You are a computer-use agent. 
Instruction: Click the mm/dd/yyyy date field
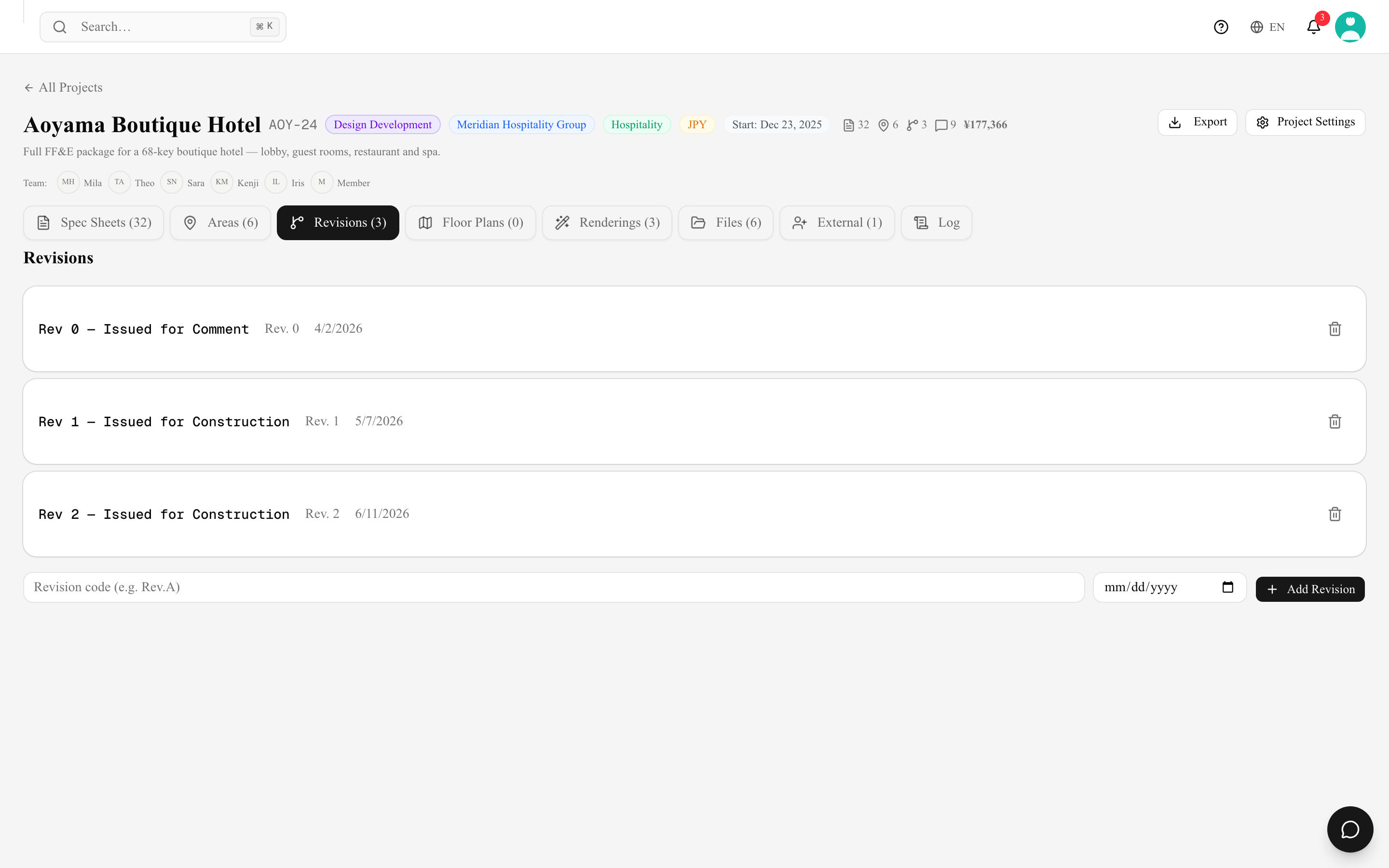(1170, 587)
